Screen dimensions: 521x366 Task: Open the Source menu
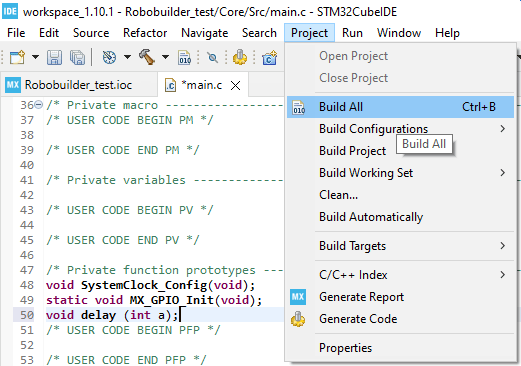(91, 33)
